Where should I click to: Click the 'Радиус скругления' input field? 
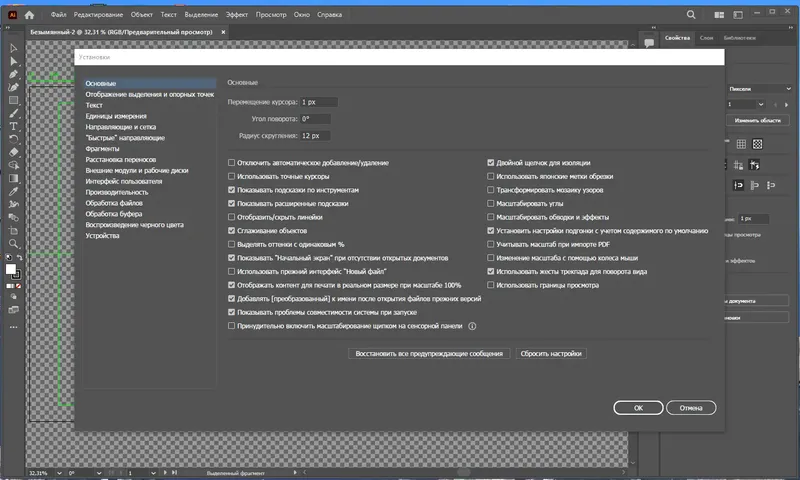tap(315, 136)
